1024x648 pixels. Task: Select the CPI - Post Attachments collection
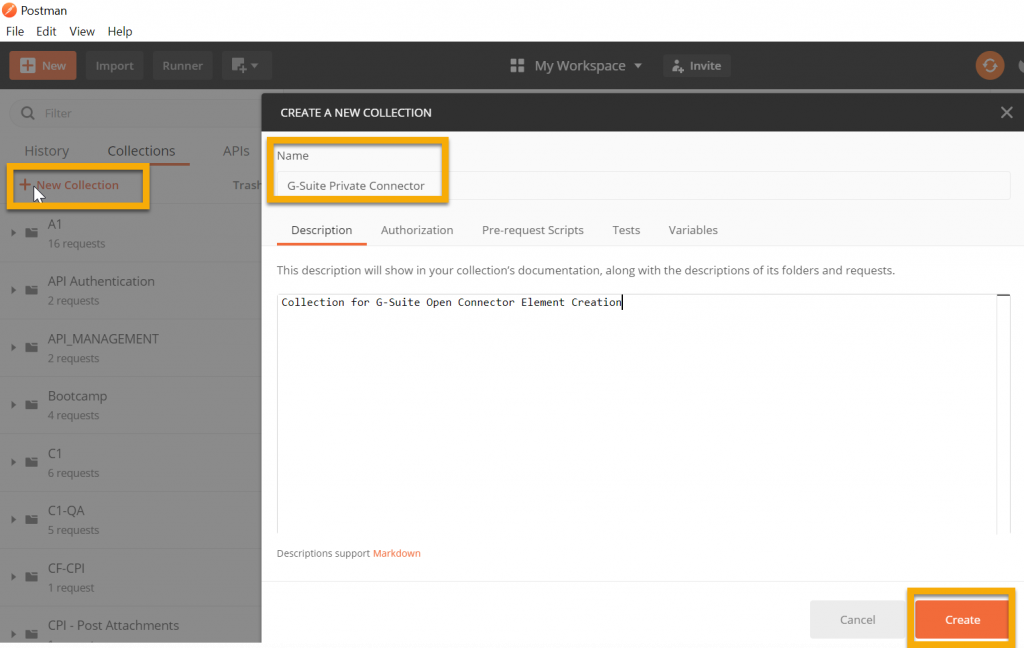point(113,625)
